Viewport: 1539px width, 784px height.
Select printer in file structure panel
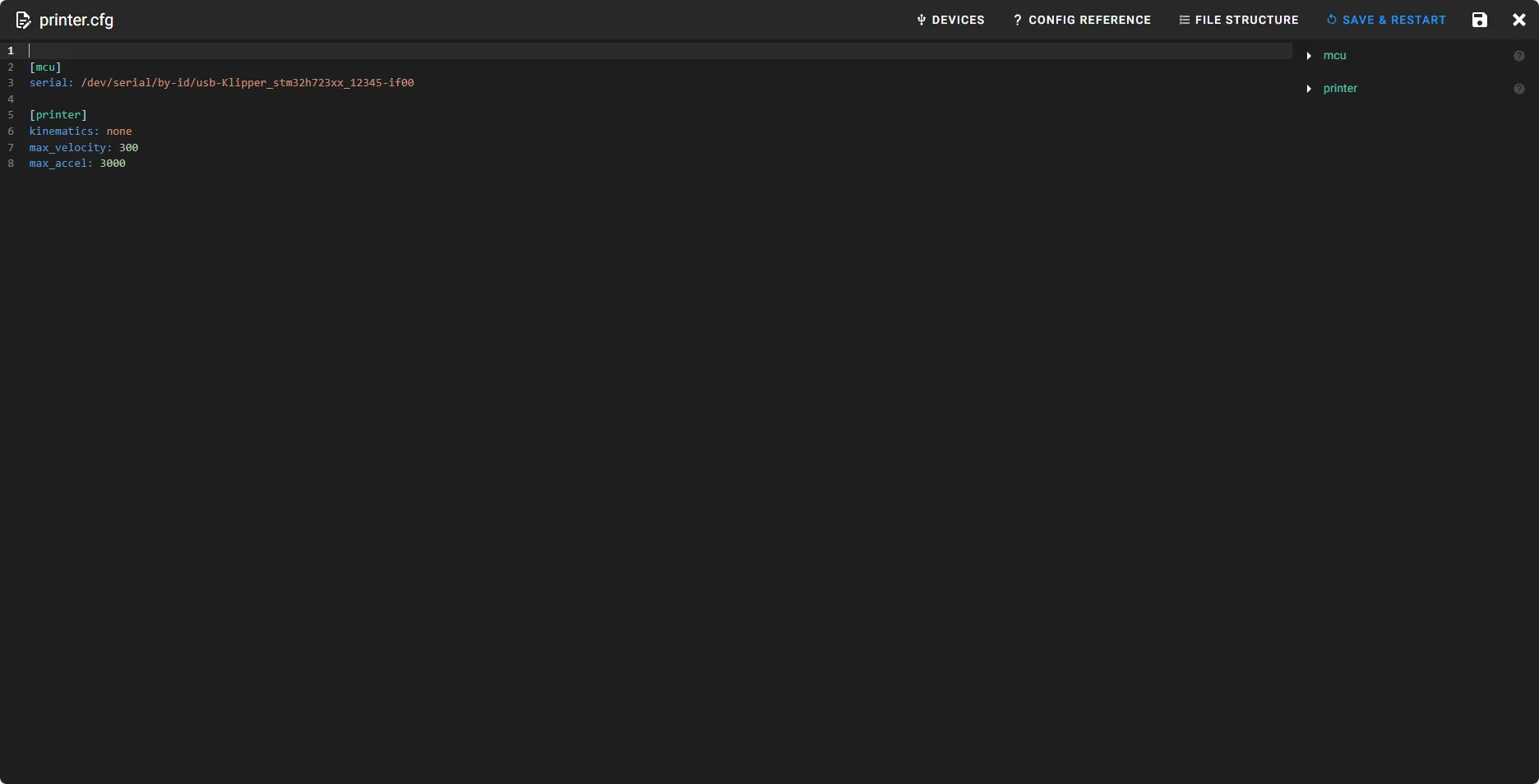(1340, 89)
